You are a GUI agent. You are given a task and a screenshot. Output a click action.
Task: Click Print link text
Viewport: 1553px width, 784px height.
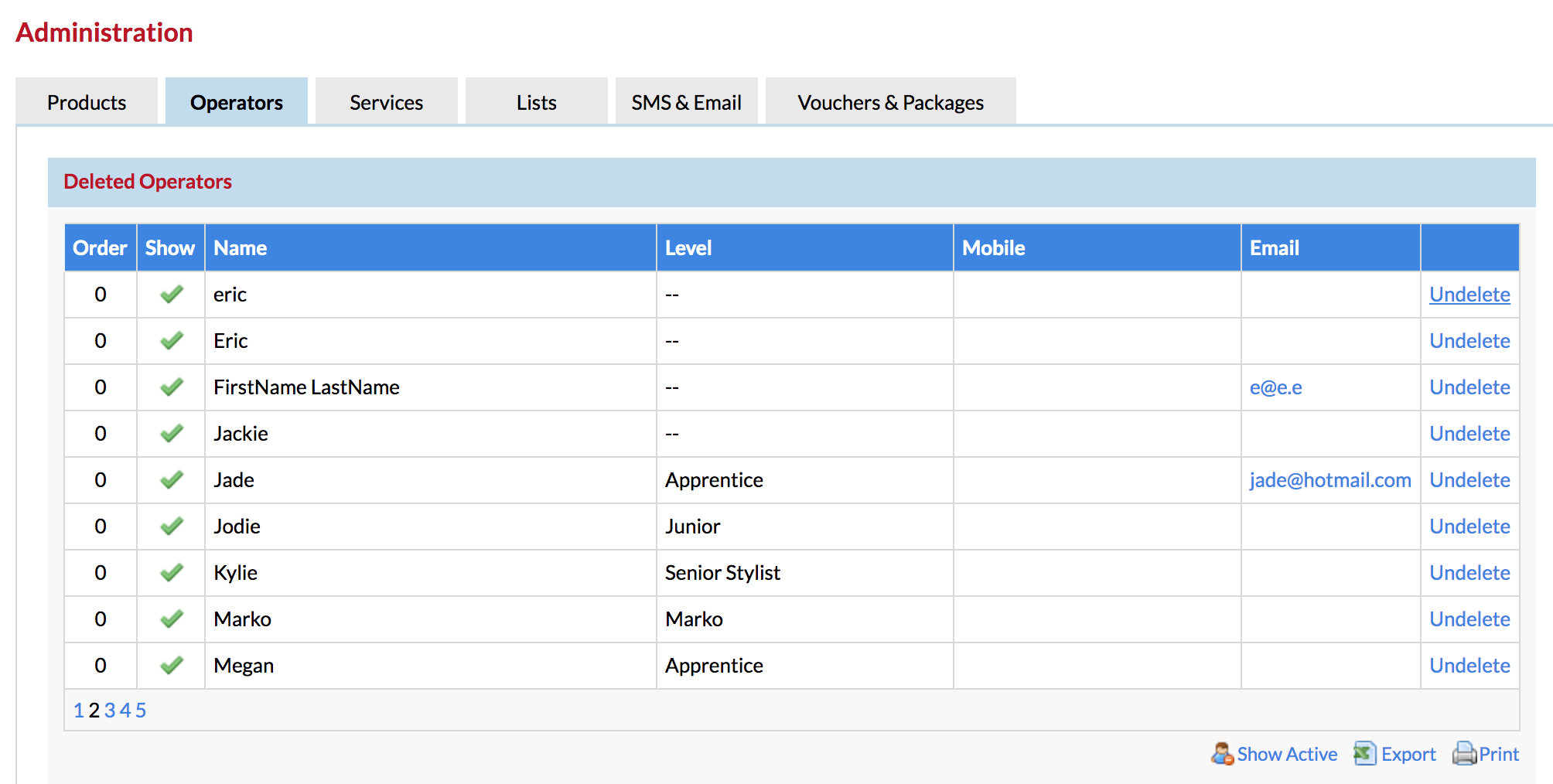(1499, 755)
